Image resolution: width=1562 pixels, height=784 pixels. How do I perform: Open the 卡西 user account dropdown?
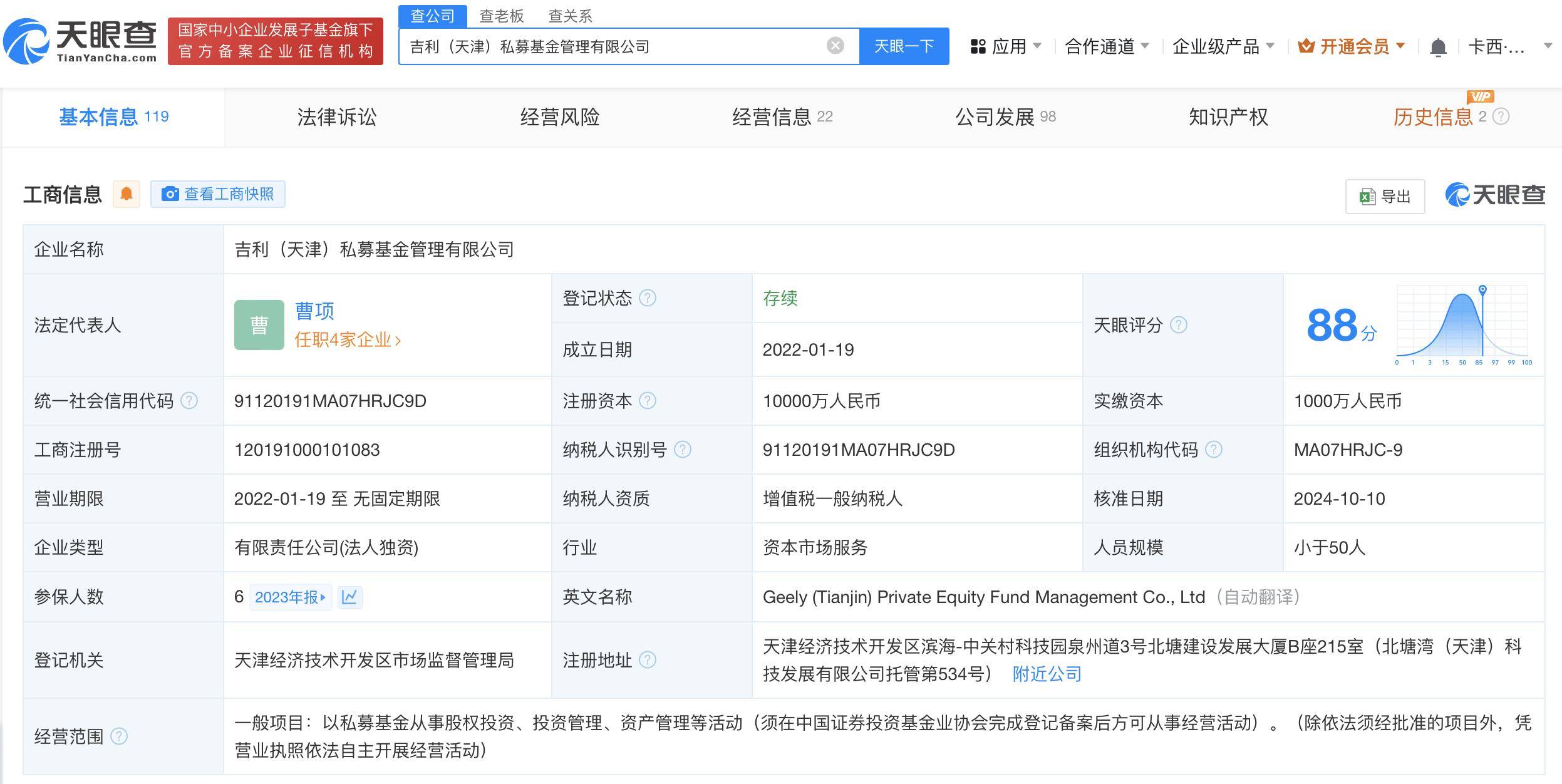(x=1510, y=46)
